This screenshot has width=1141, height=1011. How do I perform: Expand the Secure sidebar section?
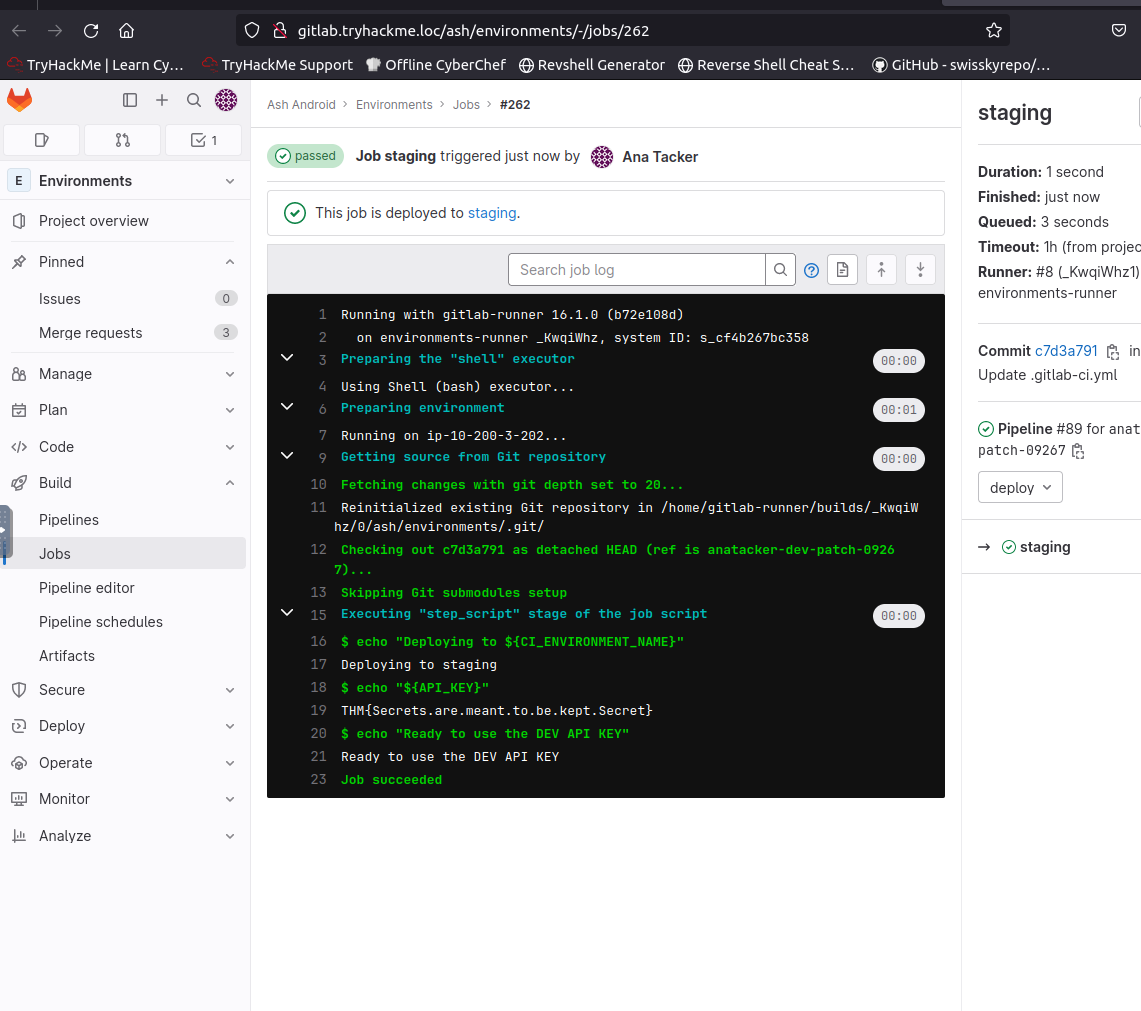[x=124, y=690]
